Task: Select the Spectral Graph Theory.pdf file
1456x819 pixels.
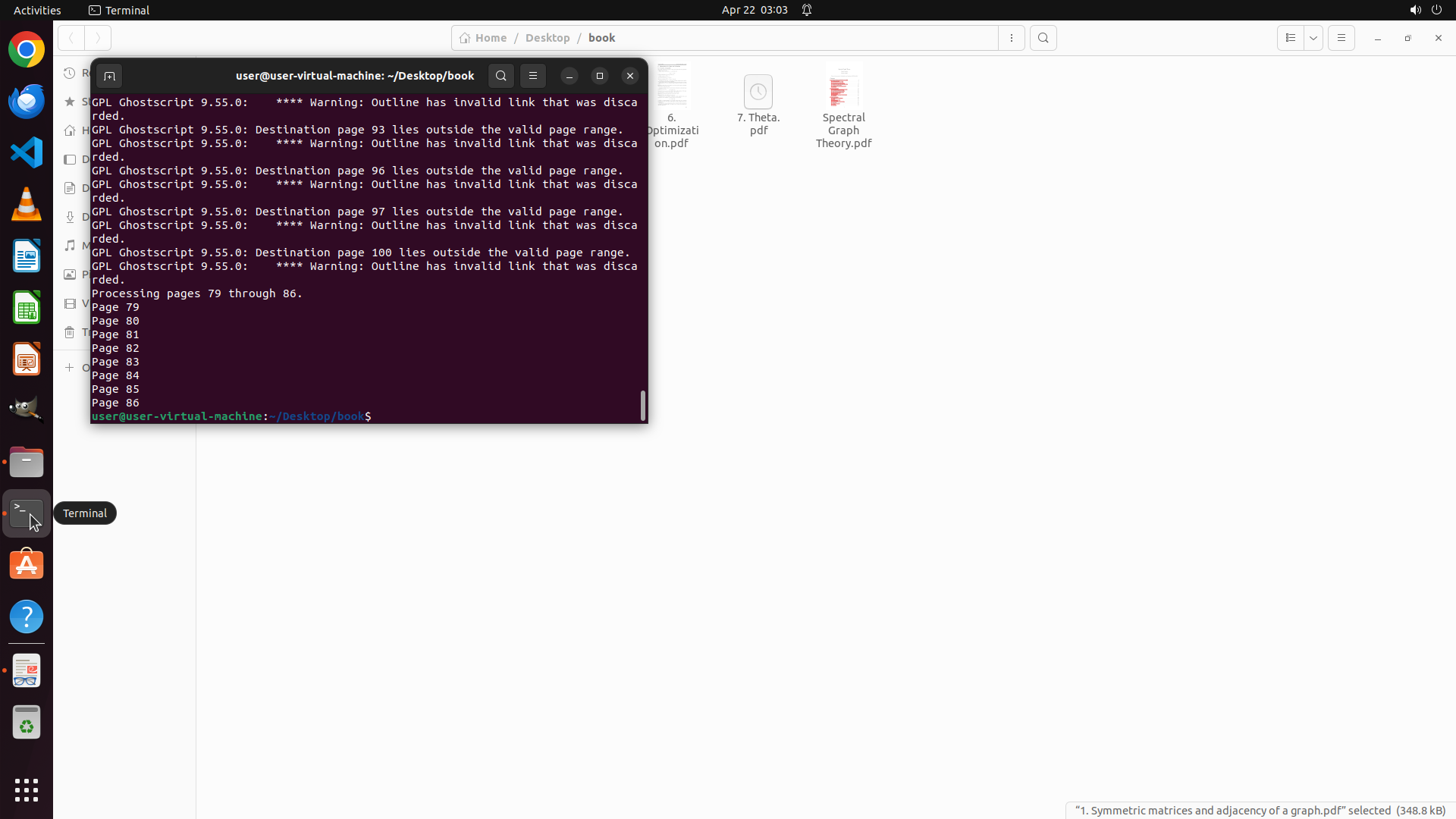Action: click(x=843, y=106)
